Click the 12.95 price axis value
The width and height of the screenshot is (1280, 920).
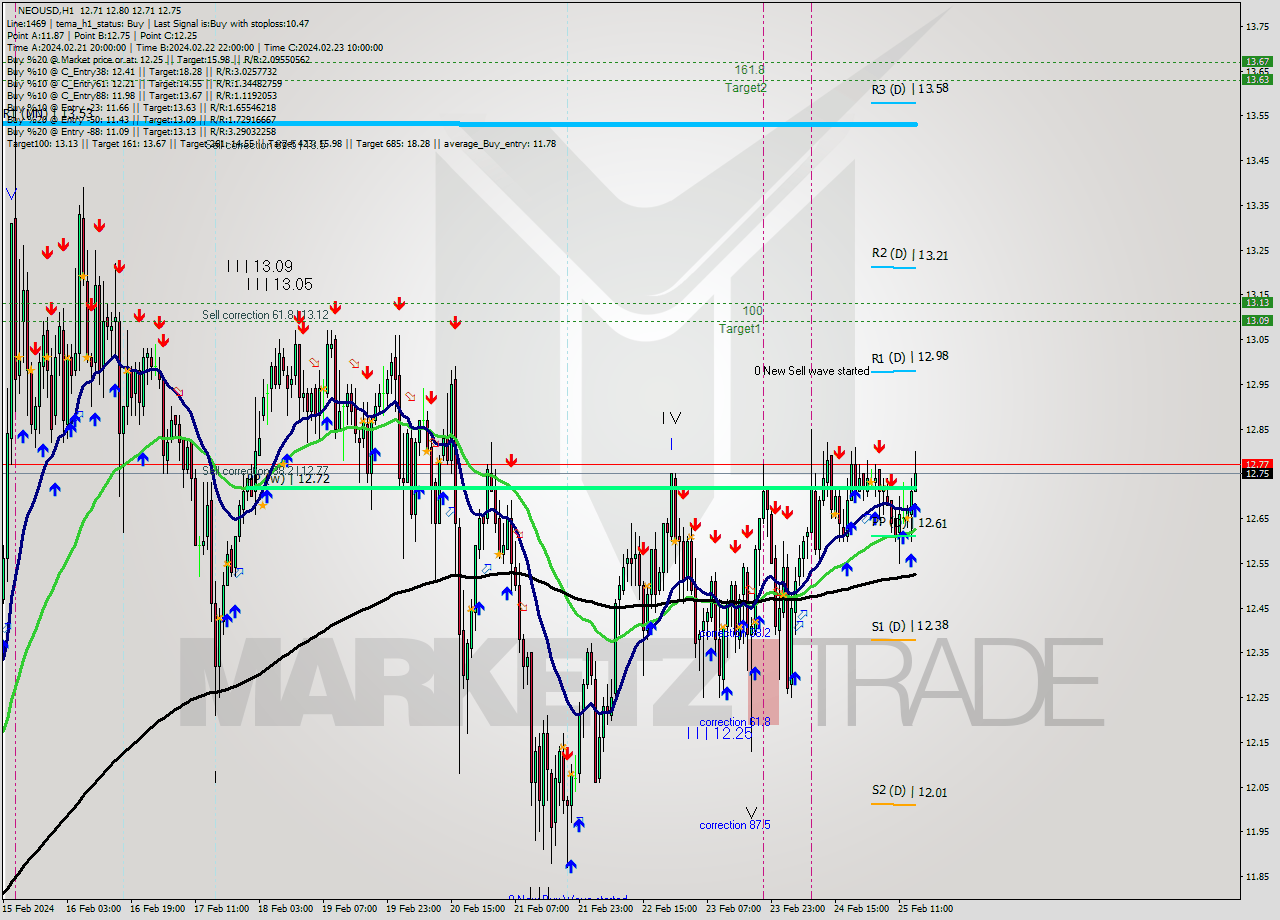[x=1257, y=384]
